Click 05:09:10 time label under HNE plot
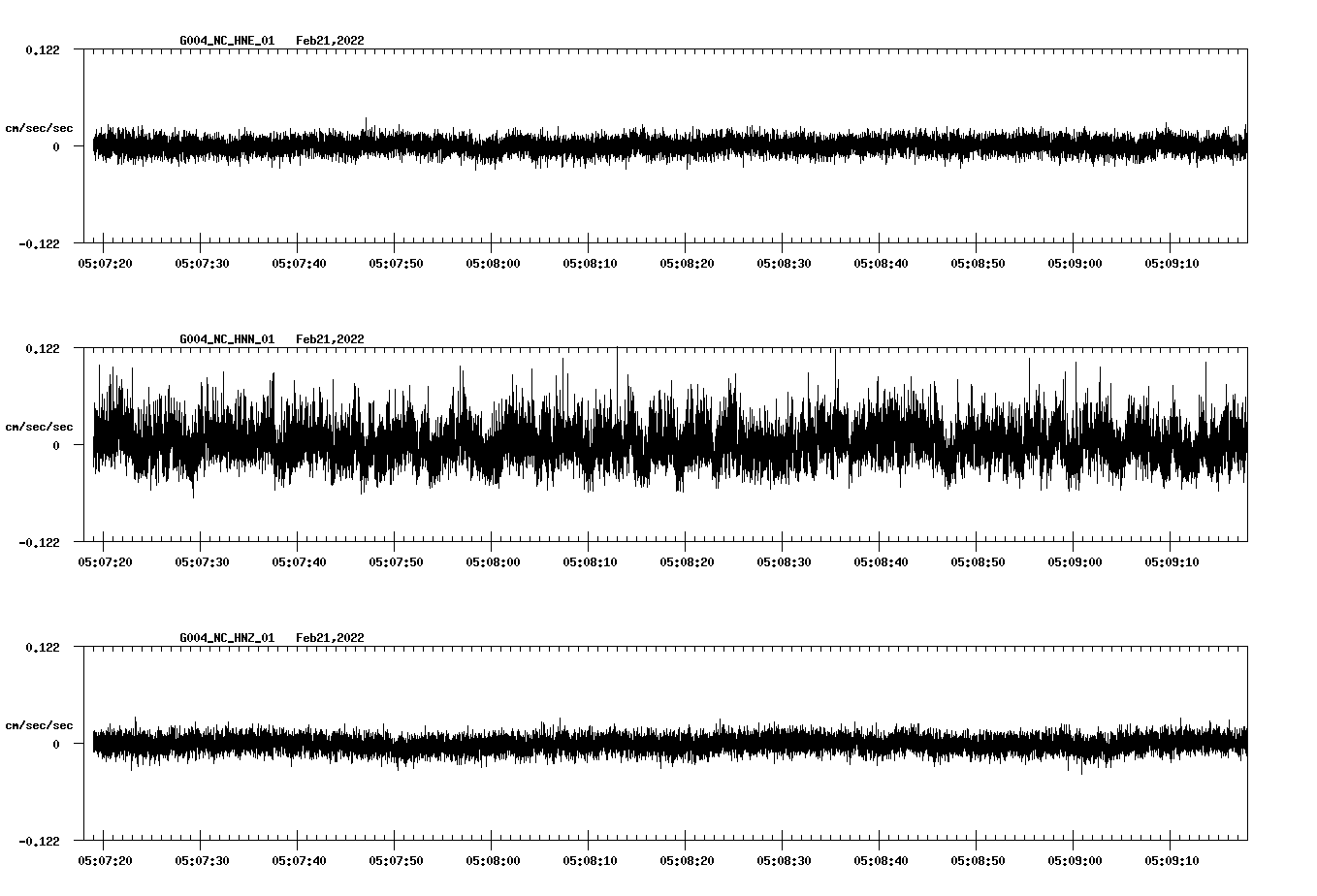This screenshot has height=896, width=1317. click(1172, 263)
